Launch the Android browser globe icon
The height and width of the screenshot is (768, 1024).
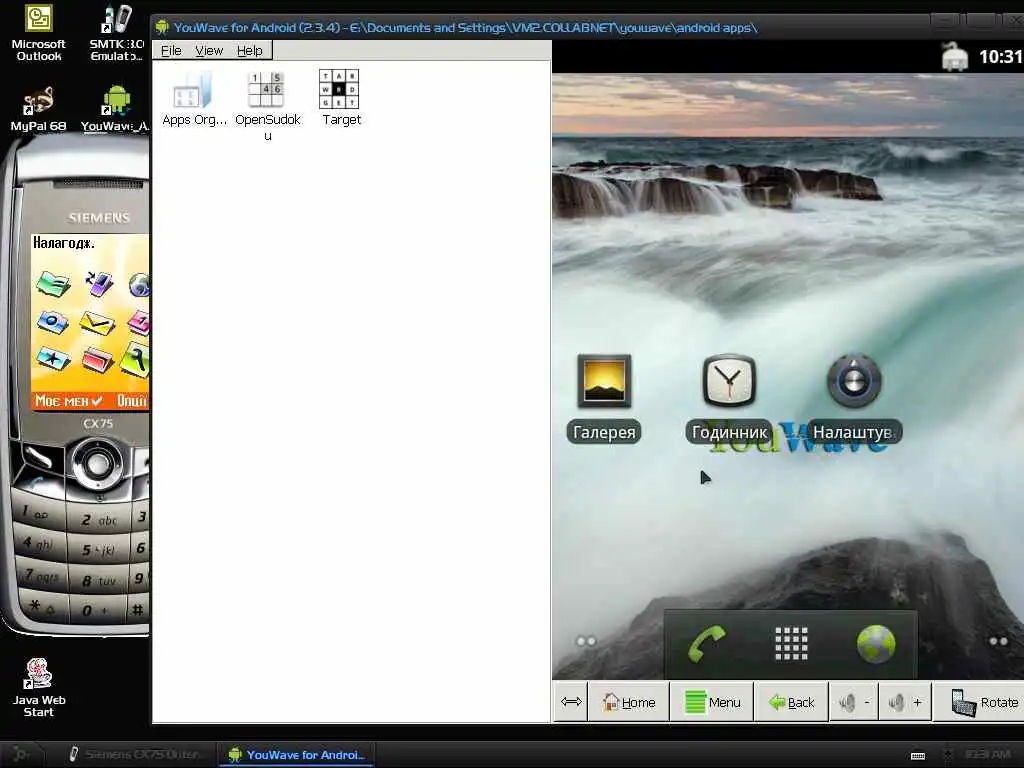pyautogui.click(x=876, y=644)
